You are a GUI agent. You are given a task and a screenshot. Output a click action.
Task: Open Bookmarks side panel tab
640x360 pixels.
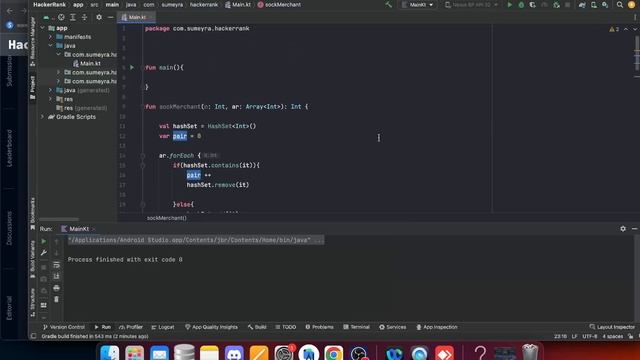tap(33, 212)
